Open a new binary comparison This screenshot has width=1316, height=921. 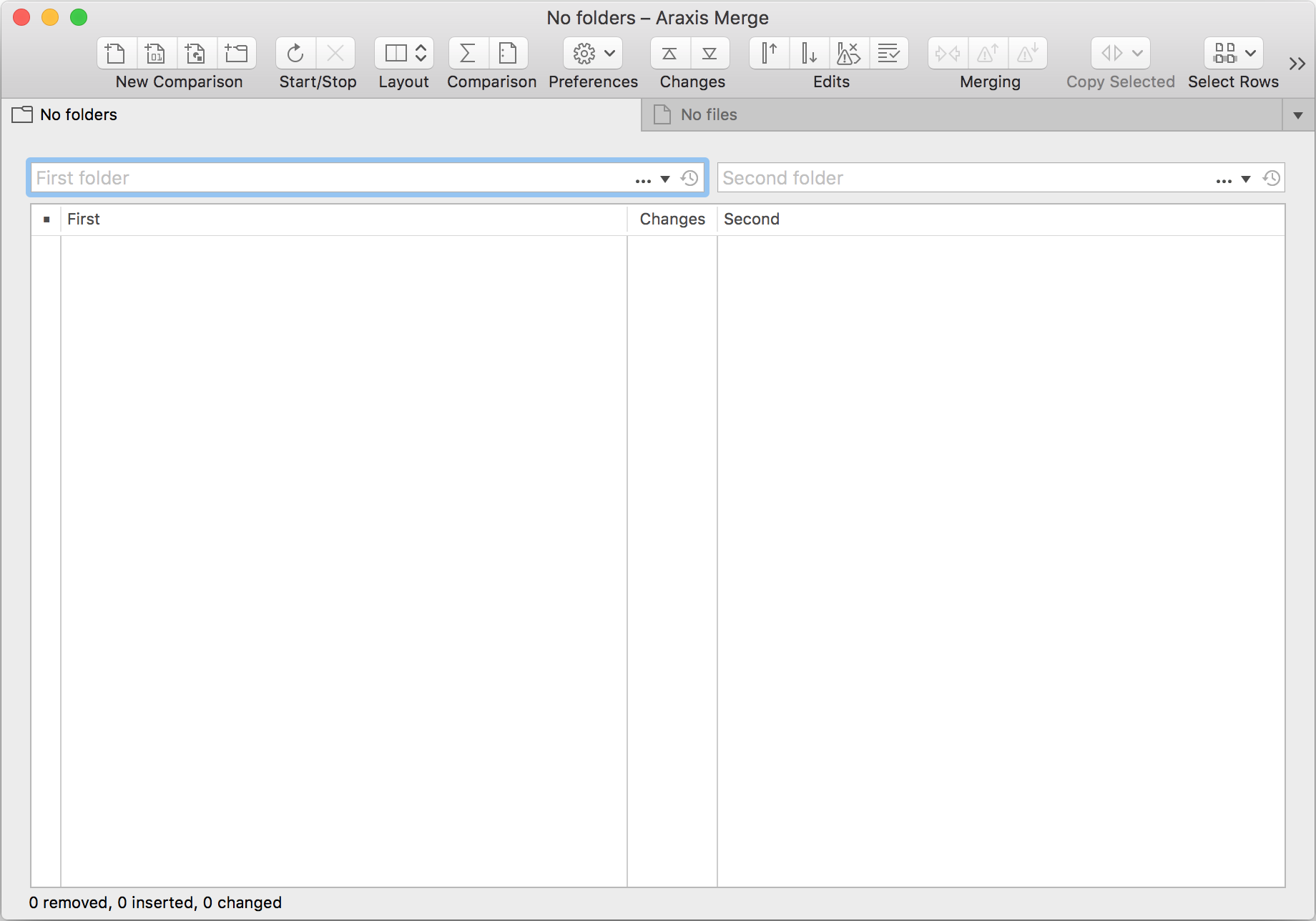pos(155,53)
